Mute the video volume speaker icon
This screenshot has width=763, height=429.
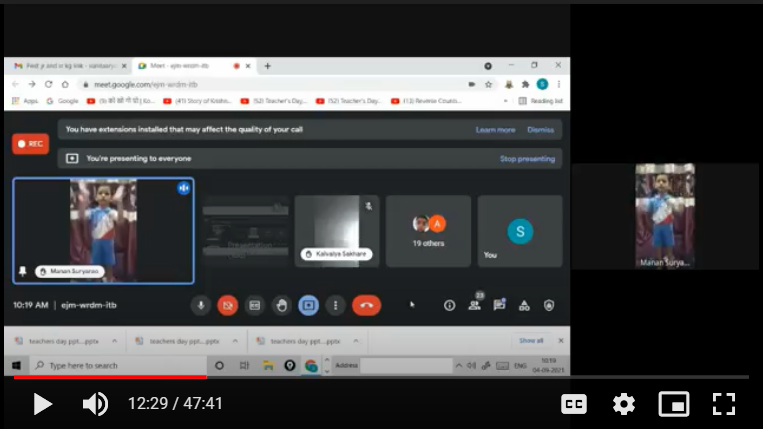(95, 404)
